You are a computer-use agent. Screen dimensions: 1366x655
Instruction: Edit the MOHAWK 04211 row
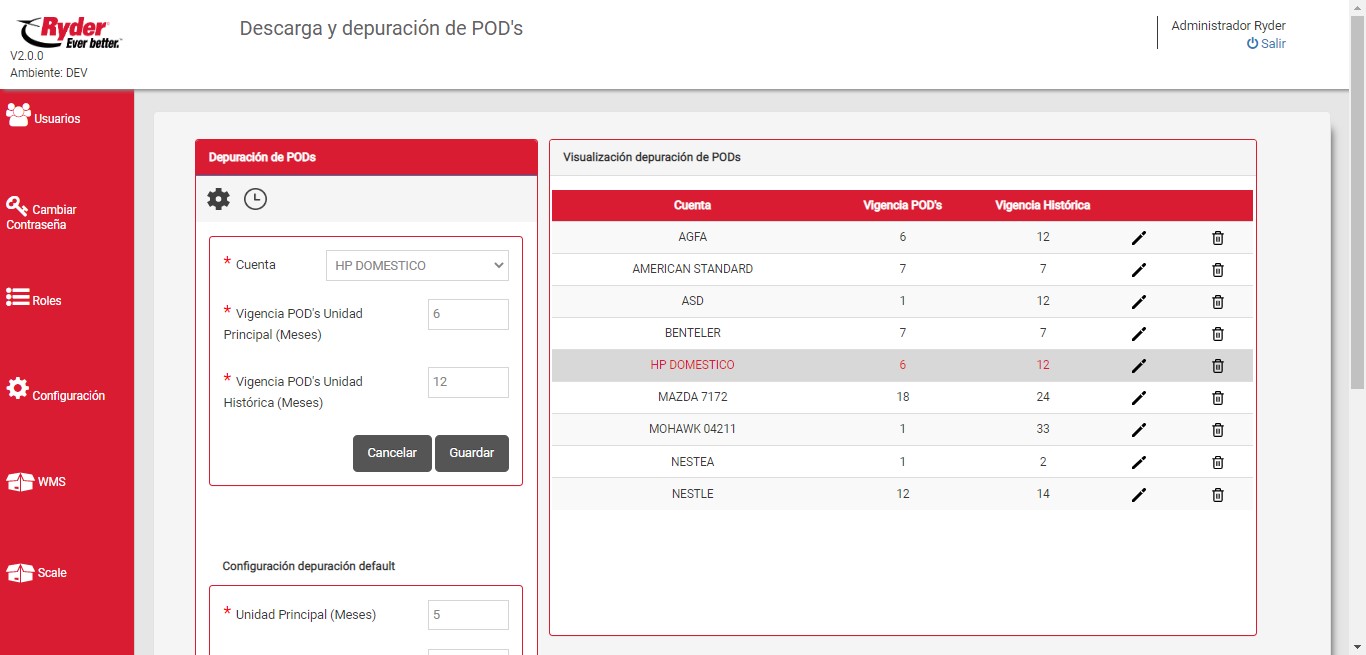tap(1138, 430)
